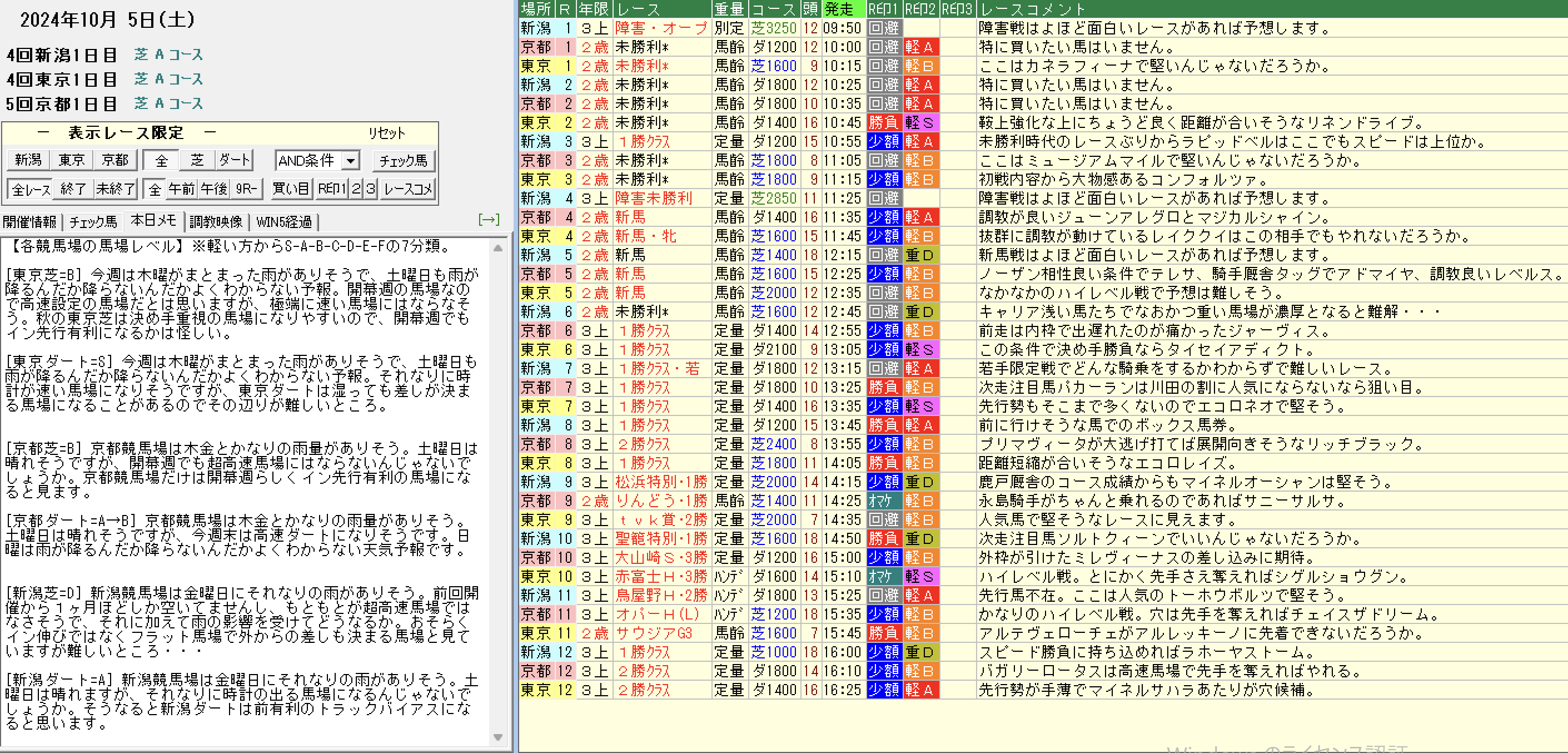Click the memo scrollbar down arrow

tap(498, 737)
